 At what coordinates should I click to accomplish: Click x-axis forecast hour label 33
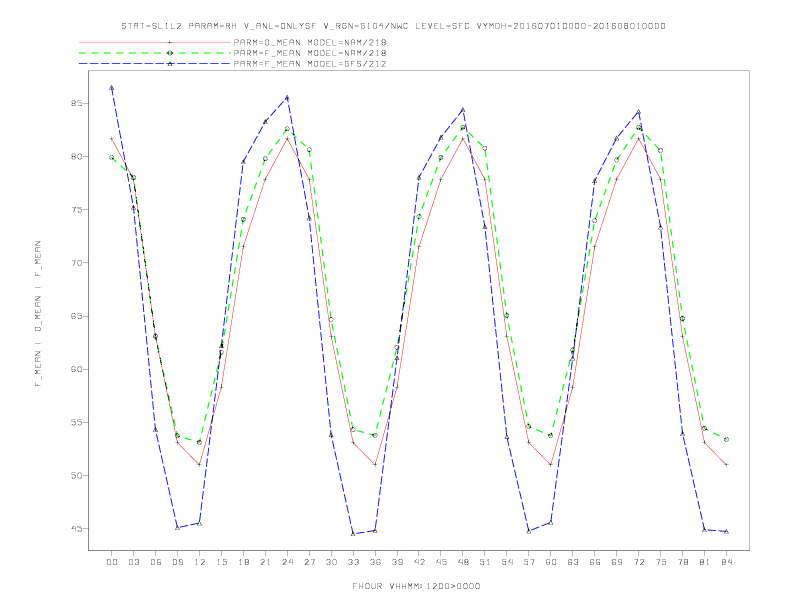pyautogui.click(x=353, y=562)
